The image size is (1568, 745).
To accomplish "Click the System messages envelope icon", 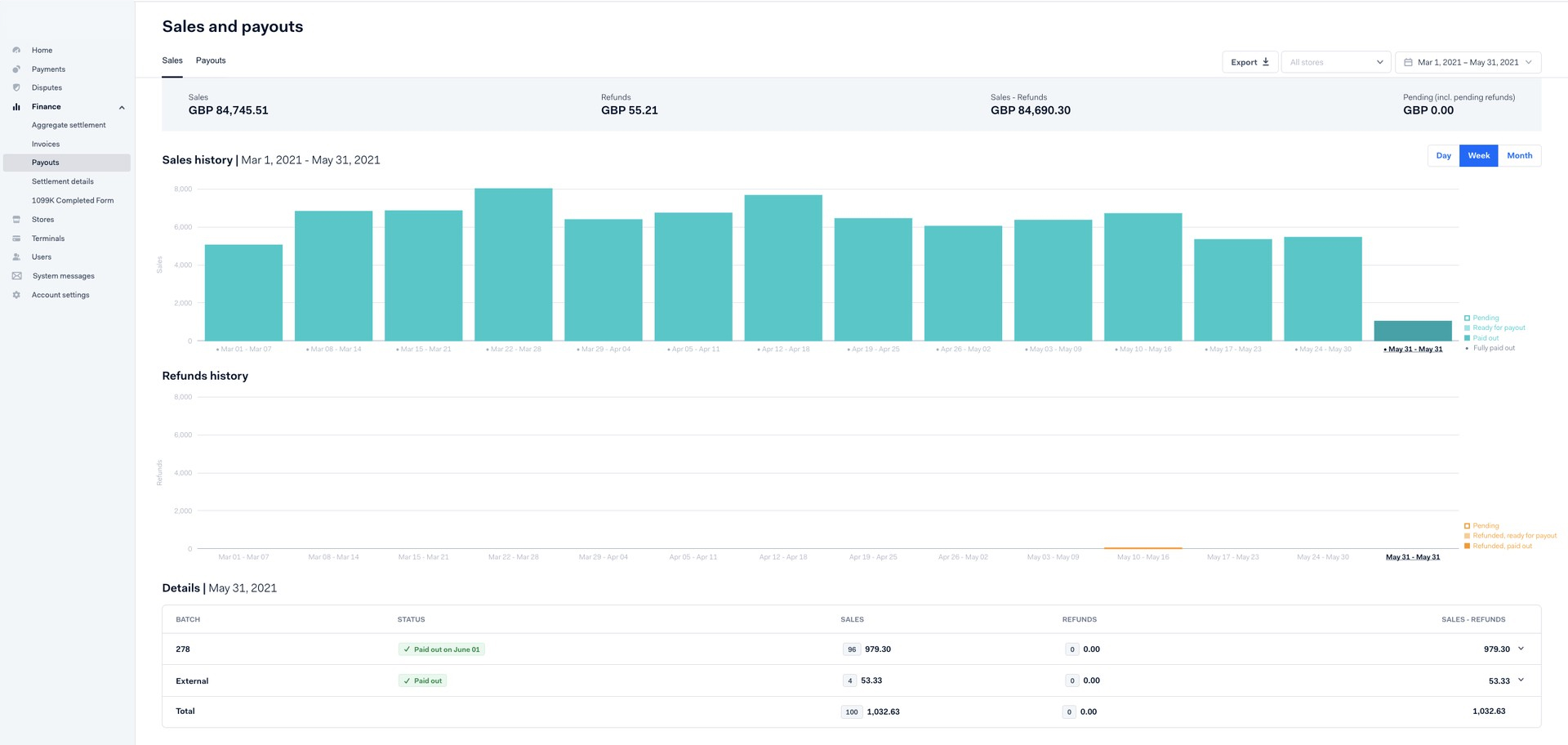I will 16,276.
